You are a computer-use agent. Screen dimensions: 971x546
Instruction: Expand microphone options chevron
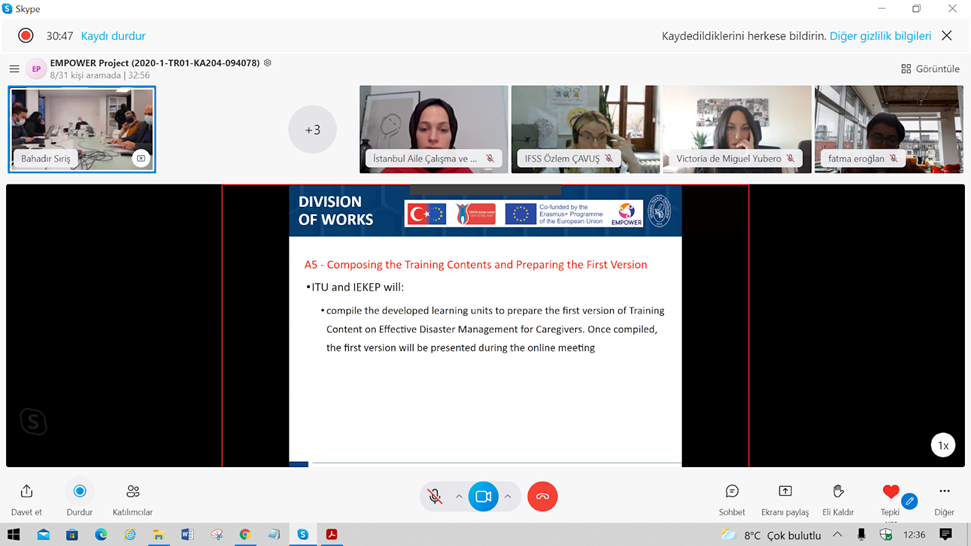point(459,496)
